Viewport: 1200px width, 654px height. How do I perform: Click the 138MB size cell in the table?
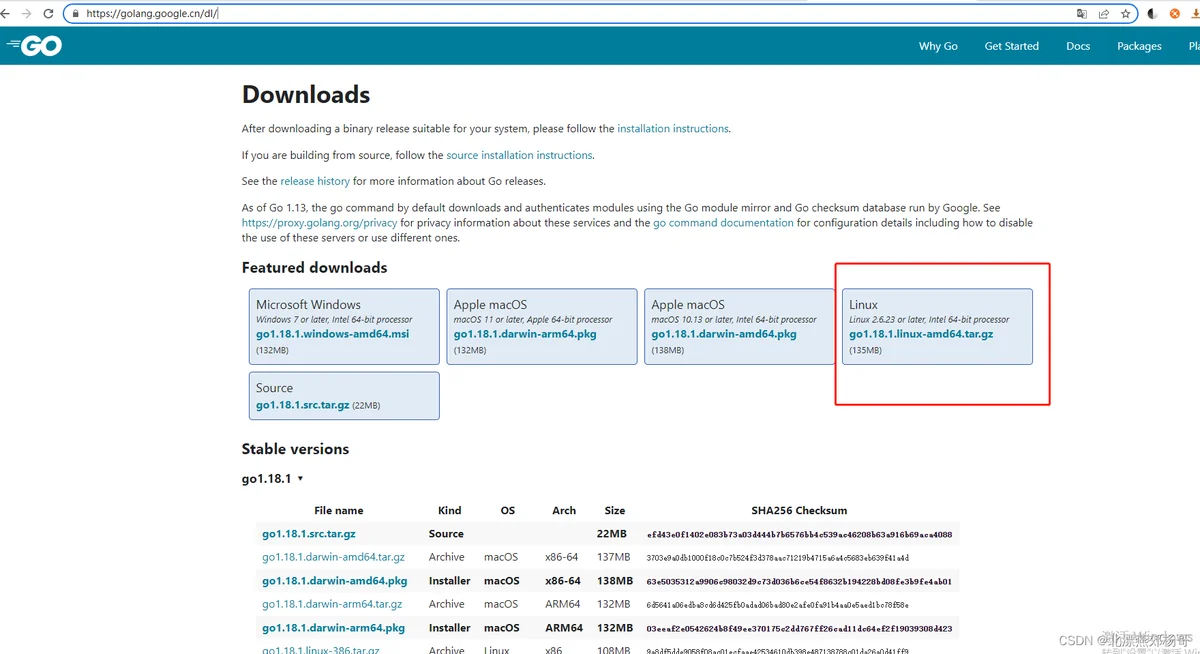614,581
